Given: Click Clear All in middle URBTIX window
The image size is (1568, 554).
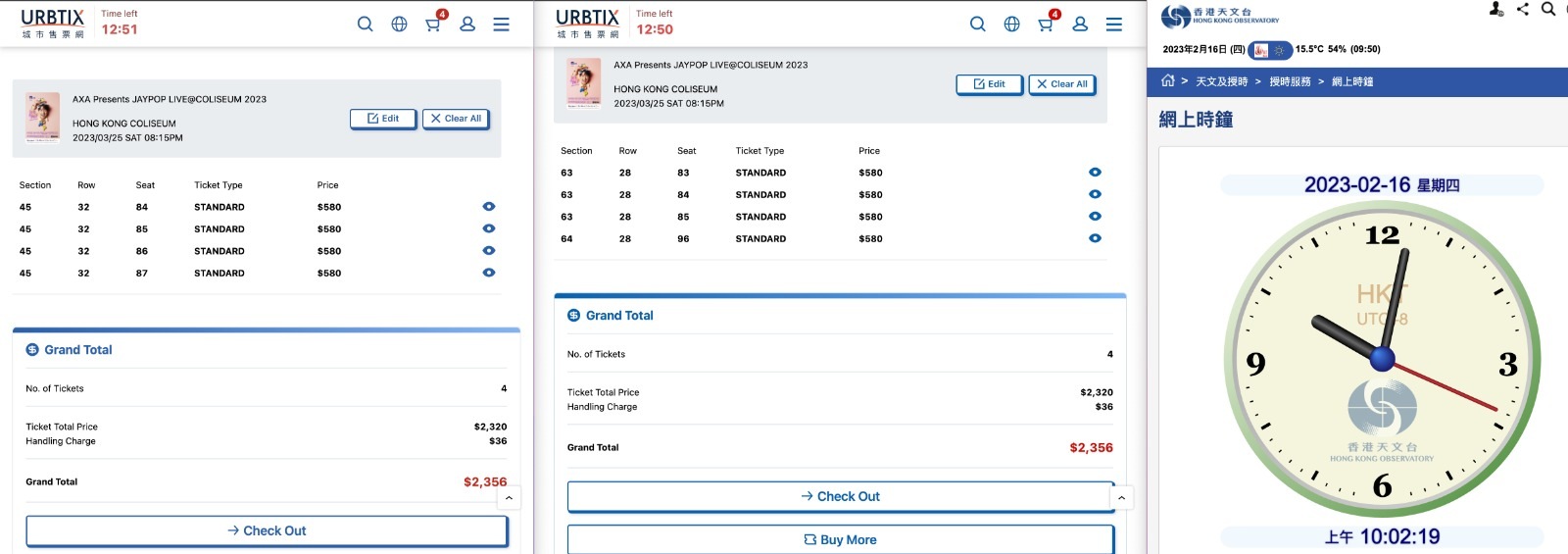Looking at the screenshot, I should click(1062, 84).
